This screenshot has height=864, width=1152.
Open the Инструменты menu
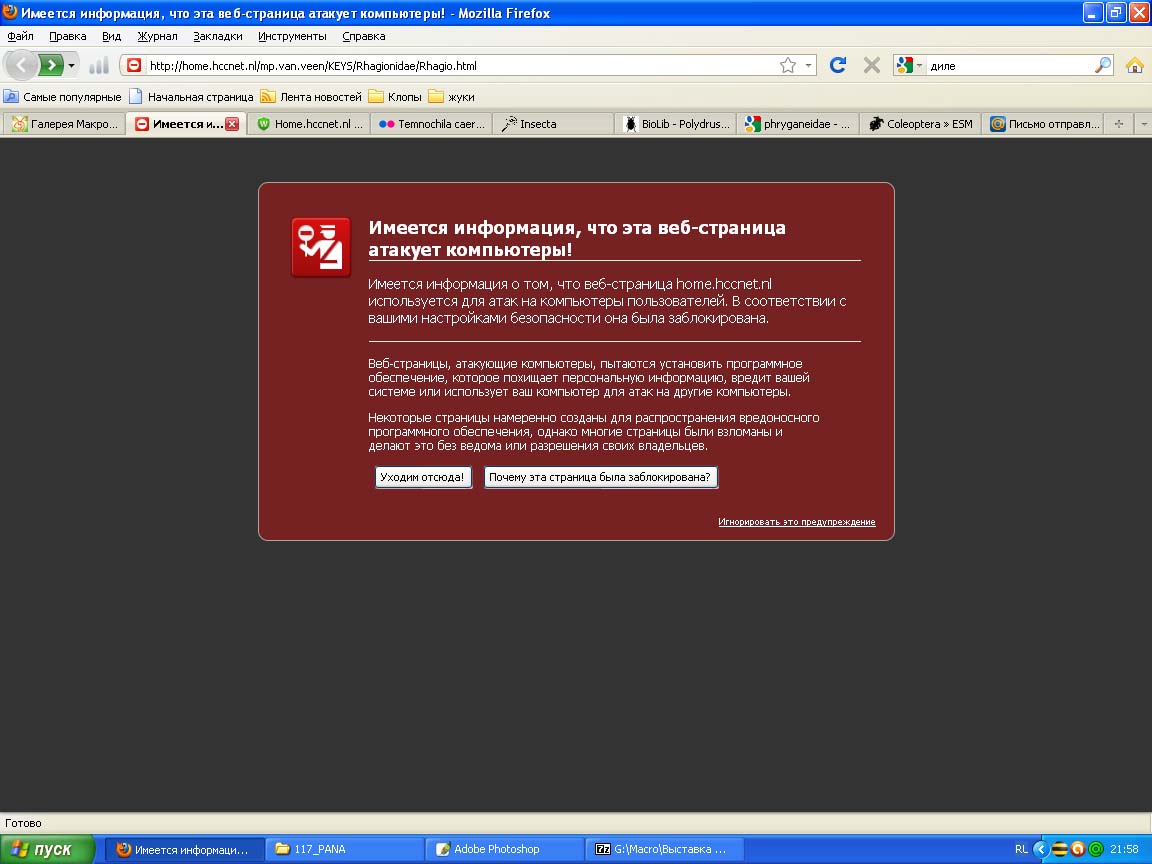point(292,36)
